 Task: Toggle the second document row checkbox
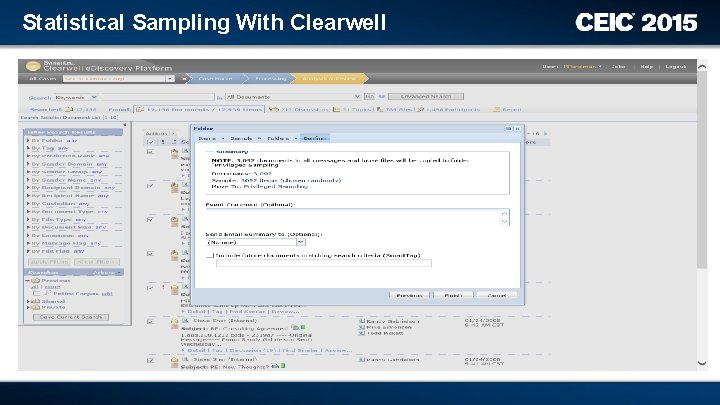150,186
